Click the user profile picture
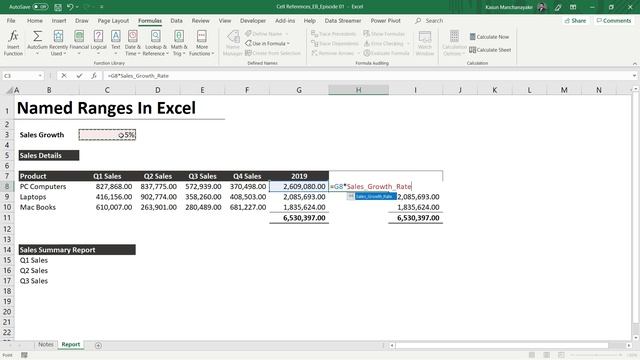640x360 pixels. (x=542, y=7)
